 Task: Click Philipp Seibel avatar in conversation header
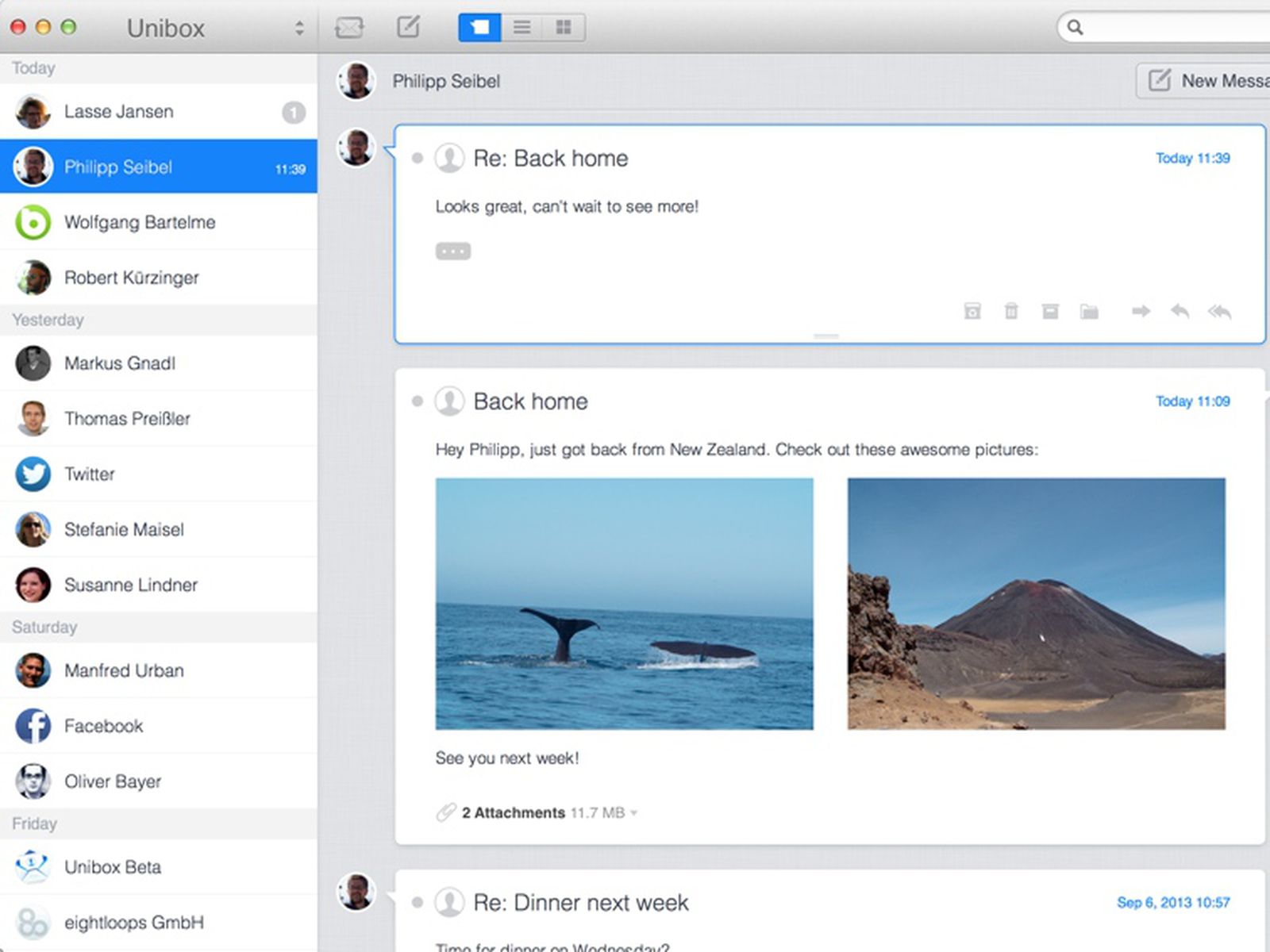[356, 81]
